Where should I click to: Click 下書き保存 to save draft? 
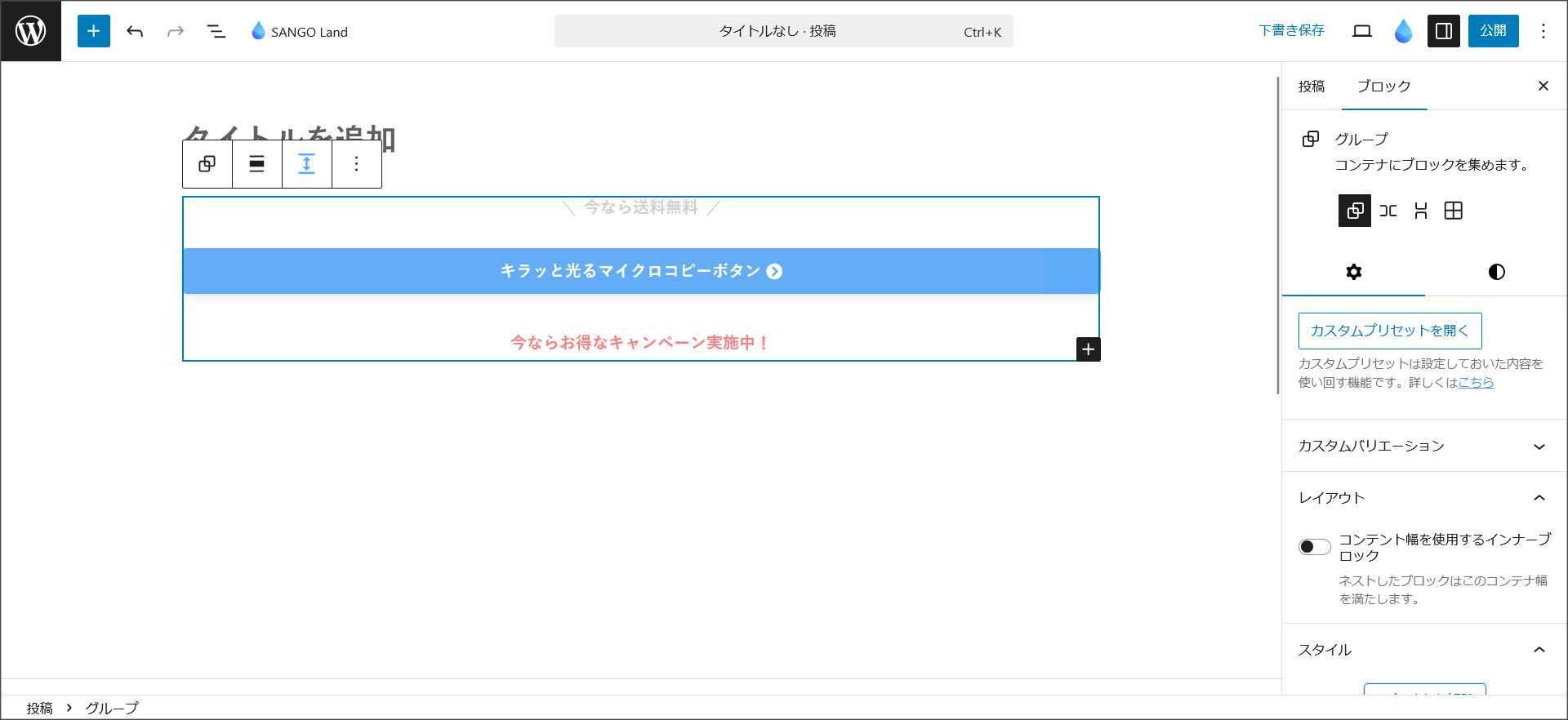tap(1291, 31)
